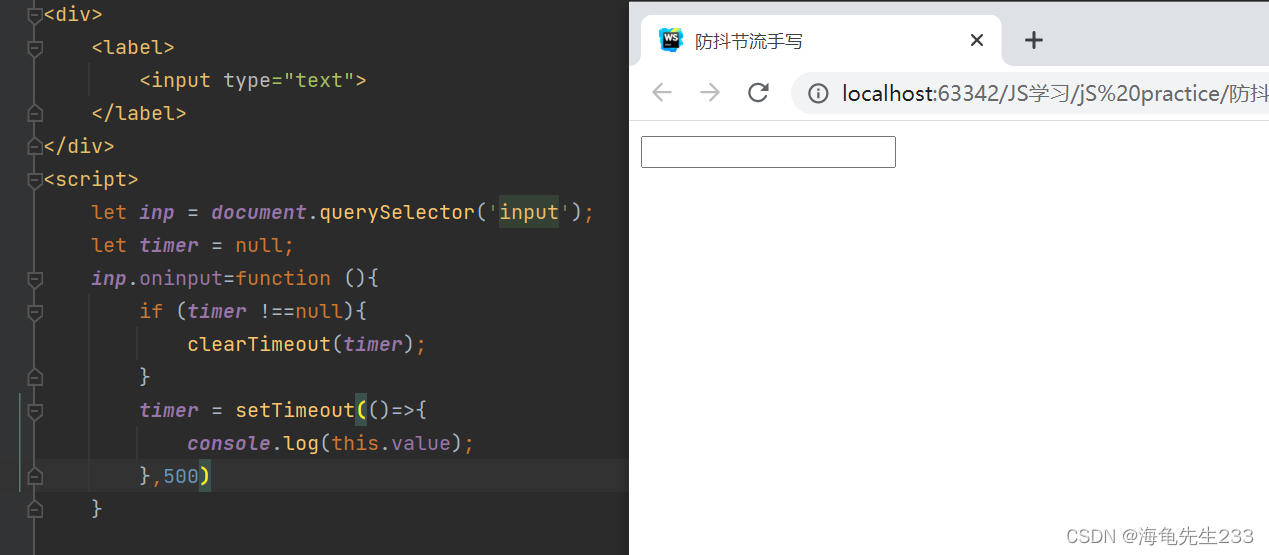The width and height of the screenshot is (1269, 555).
Task: Click the "text" attribute value in the input tag
Action: pyautogui.click(x=319, y=80)
